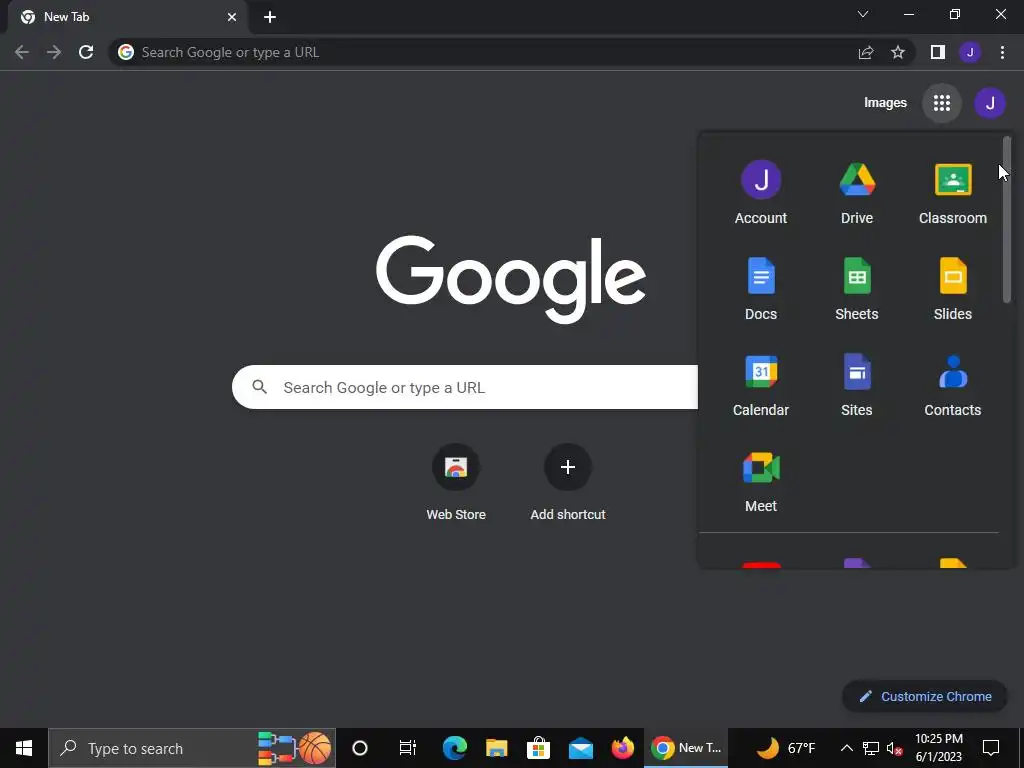Open the Web Store shortcut
This screenshot has width=1024, height=768.
(456, 483)
